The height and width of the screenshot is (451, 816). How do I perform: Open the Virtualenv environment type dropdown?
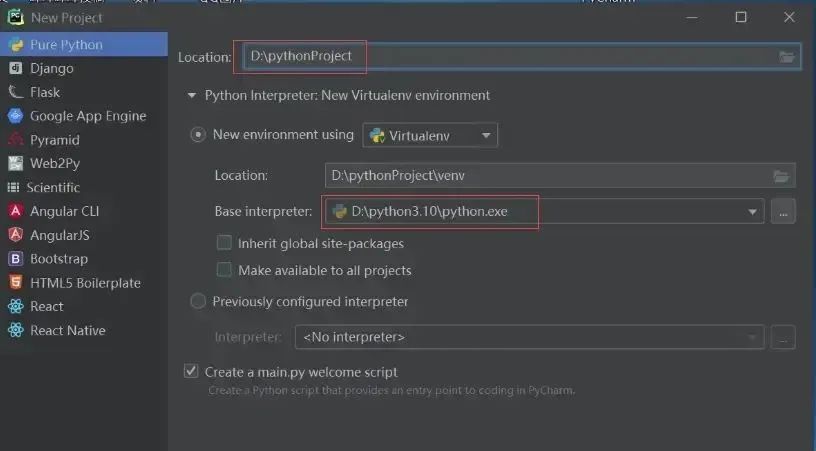(x=430, y=136)
